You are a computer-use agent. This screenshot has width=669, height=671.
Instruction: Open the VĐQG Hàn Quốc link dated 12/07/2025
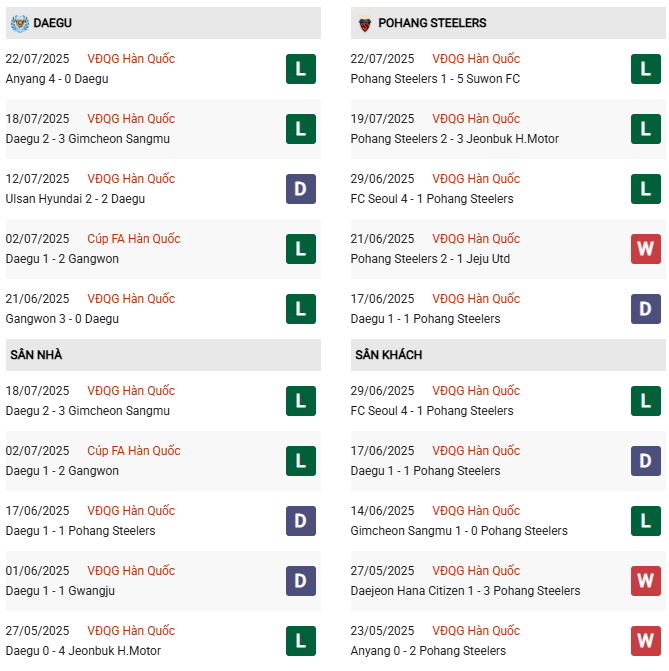pyautogui.click(x=131, y=179)
